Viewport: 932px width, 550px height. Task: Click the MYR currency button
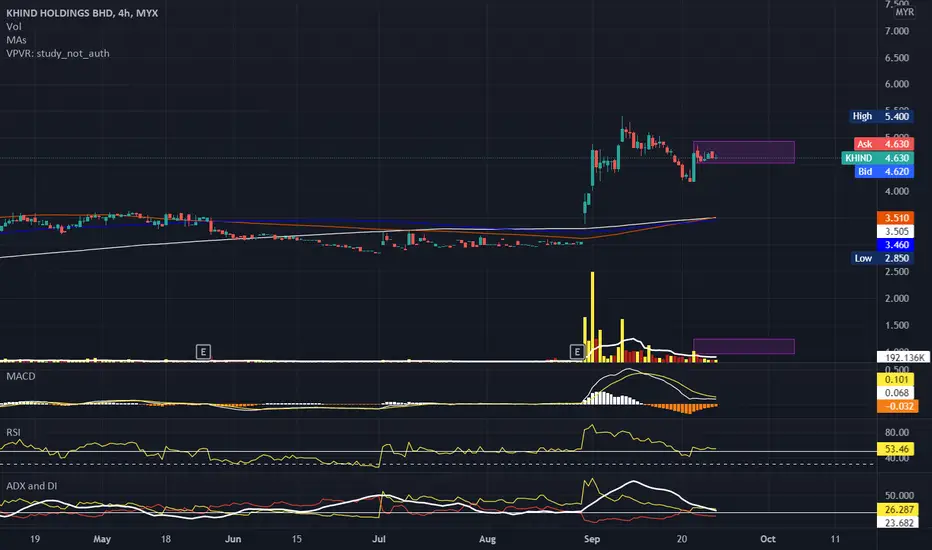tap(905, 12)
